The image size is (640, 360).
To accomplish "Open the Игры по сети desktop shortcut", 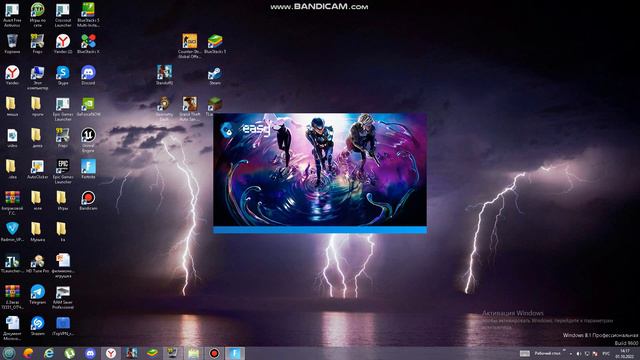I will 37,14.
